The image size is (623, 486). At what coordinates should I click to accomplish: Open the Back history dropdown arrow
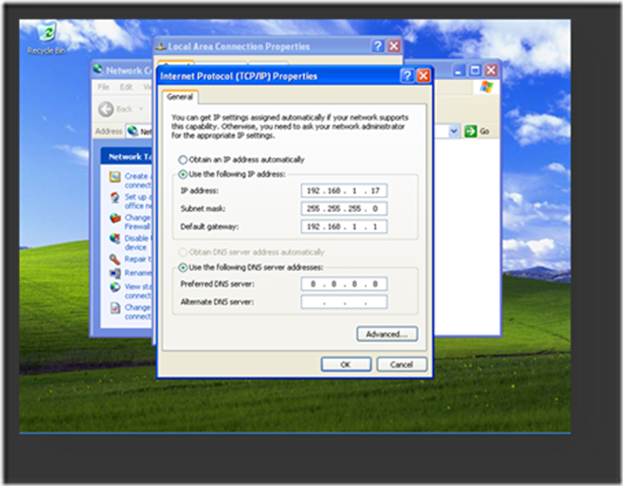point(141,109)
